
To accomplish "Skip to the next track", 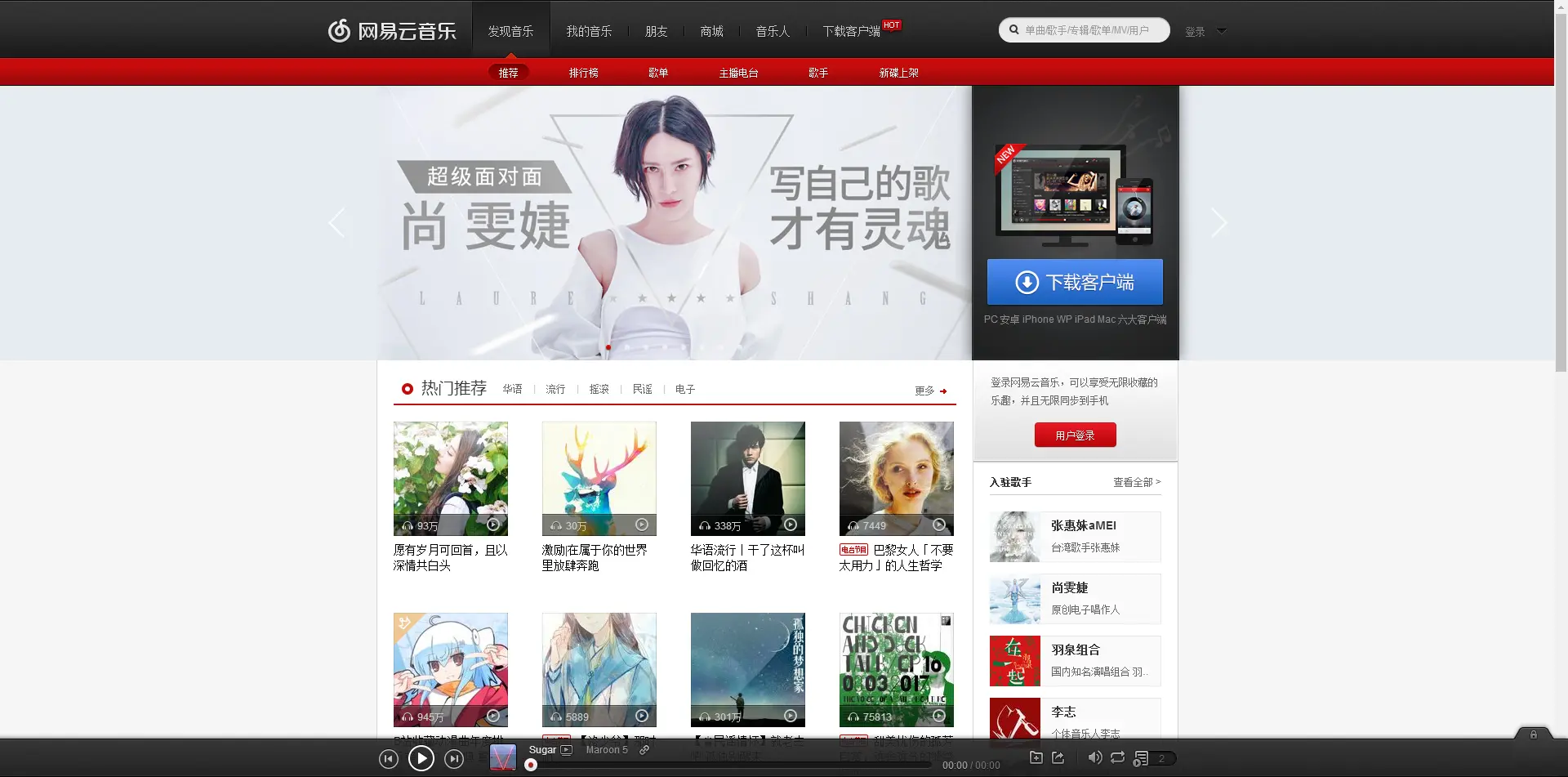I will (x=454, y=759).
